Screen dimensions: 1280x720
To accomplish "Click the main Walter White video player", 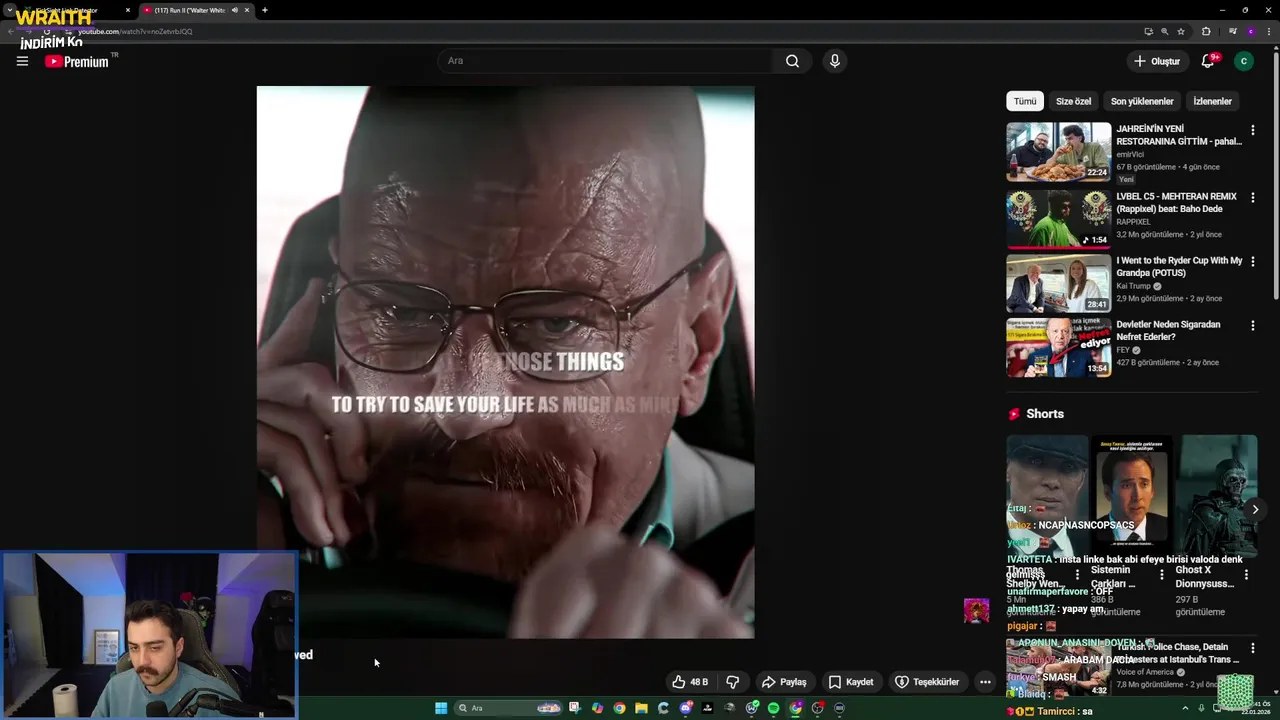I will [505, 361].
